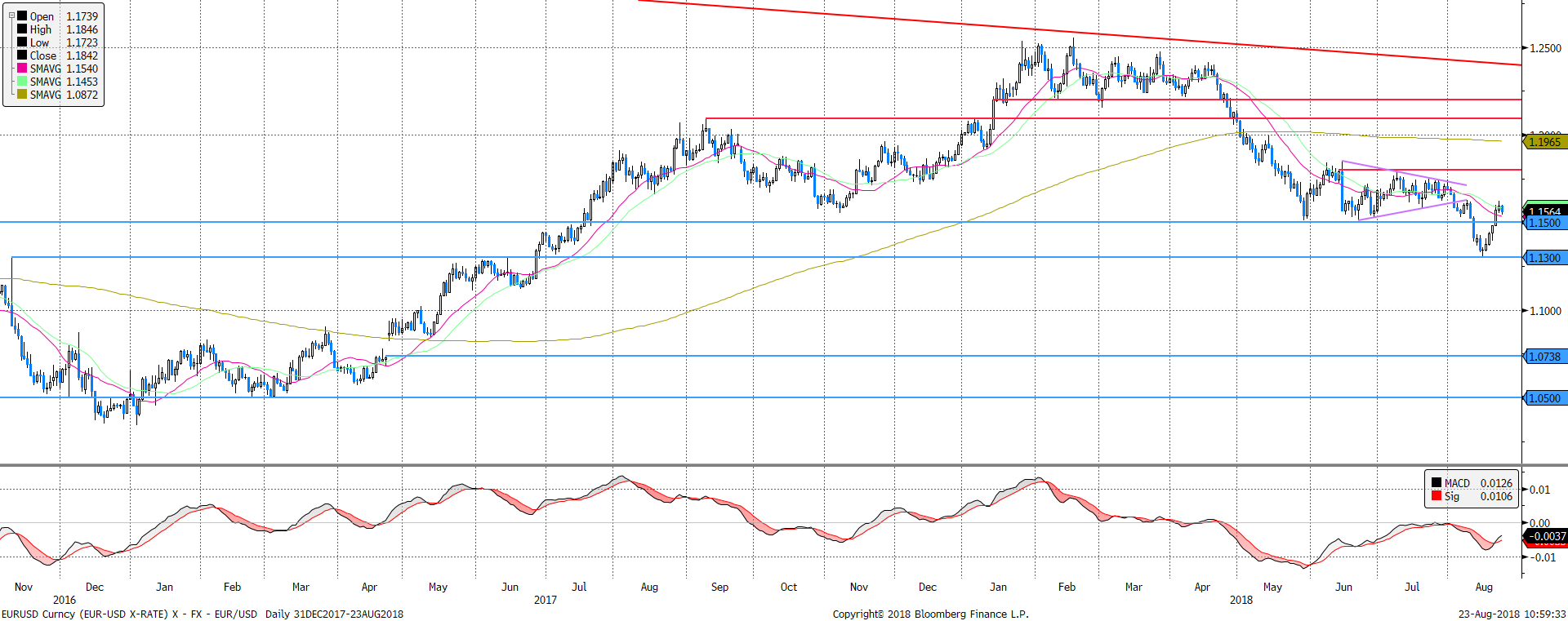Screen dimensions: 1568x621
Task: Click the light green SMAVG 1.1453 swatch
Action: tap(22, 82)
